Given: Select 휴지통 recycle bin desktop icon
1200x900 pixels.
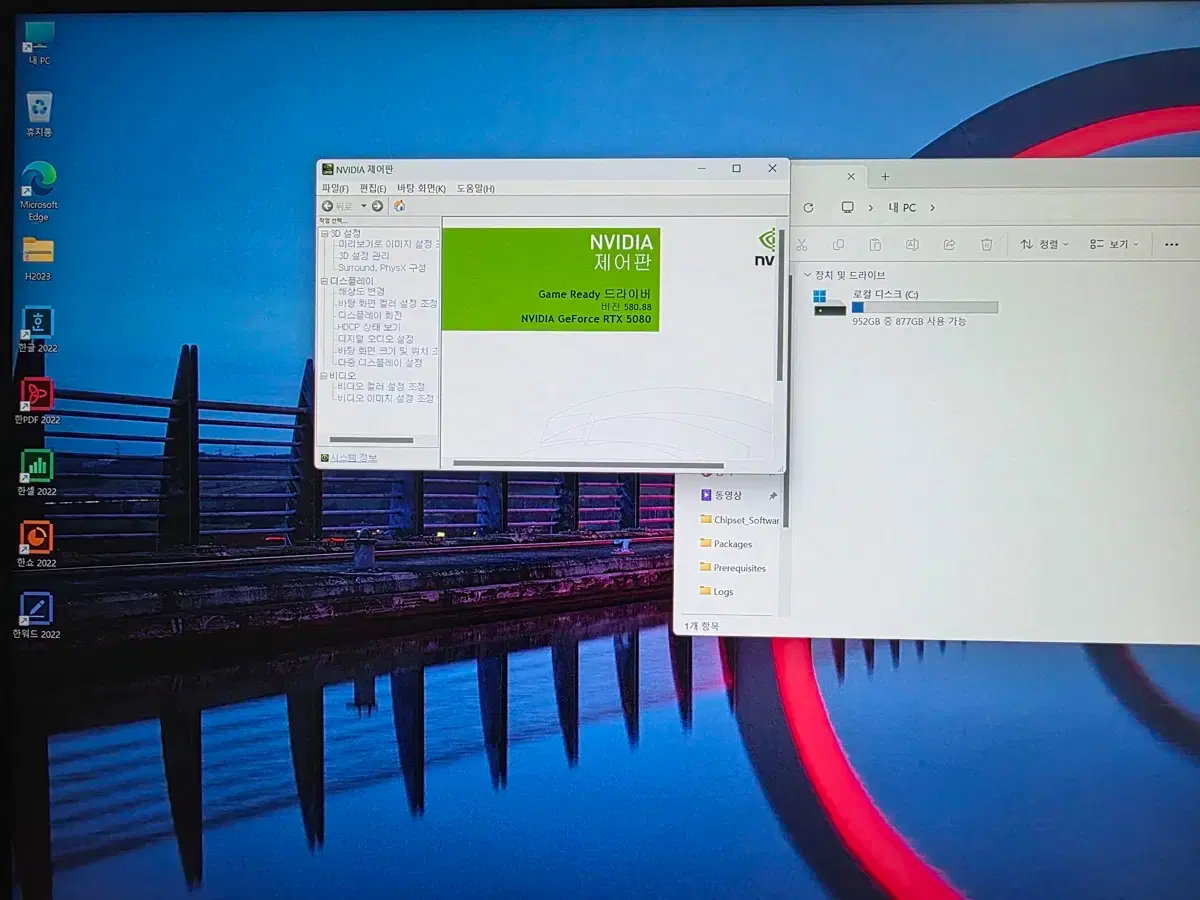Looking at the screenshot, I should click(x=39, y=114).
